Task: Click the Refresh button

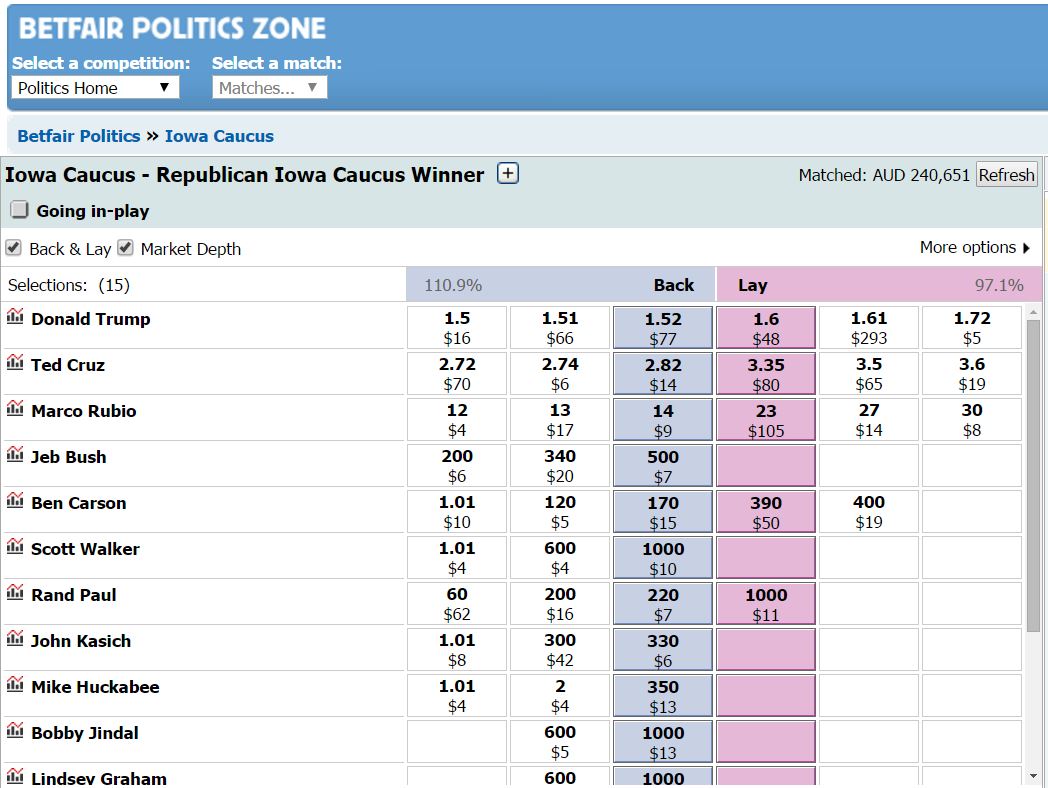Action: click(x=1007, y=174)
